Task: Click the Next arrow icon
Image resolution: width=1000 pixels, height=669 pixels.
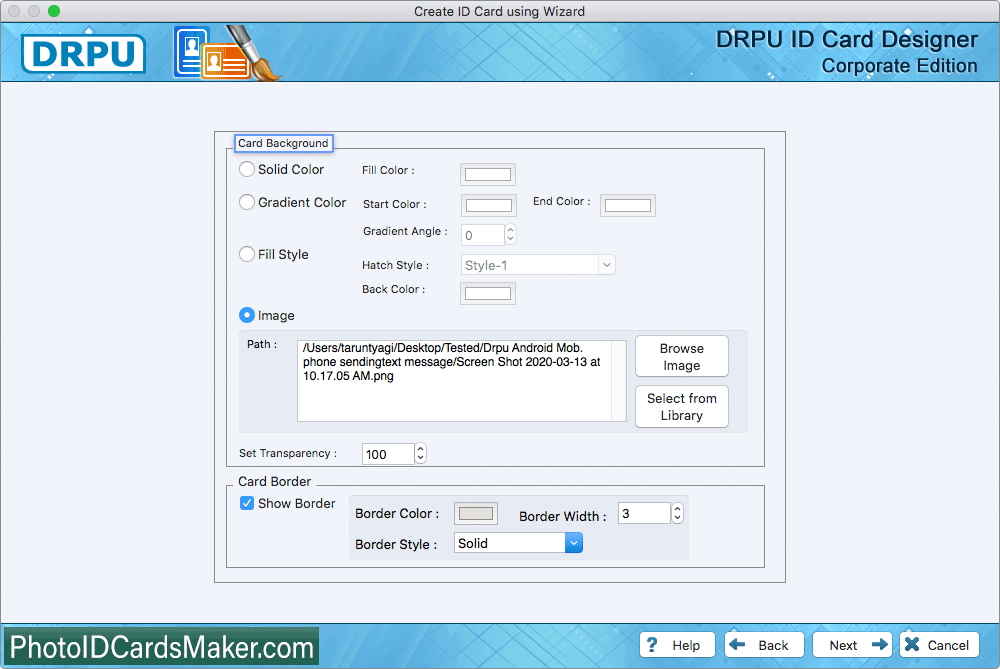Action: (x=880, y=644)
